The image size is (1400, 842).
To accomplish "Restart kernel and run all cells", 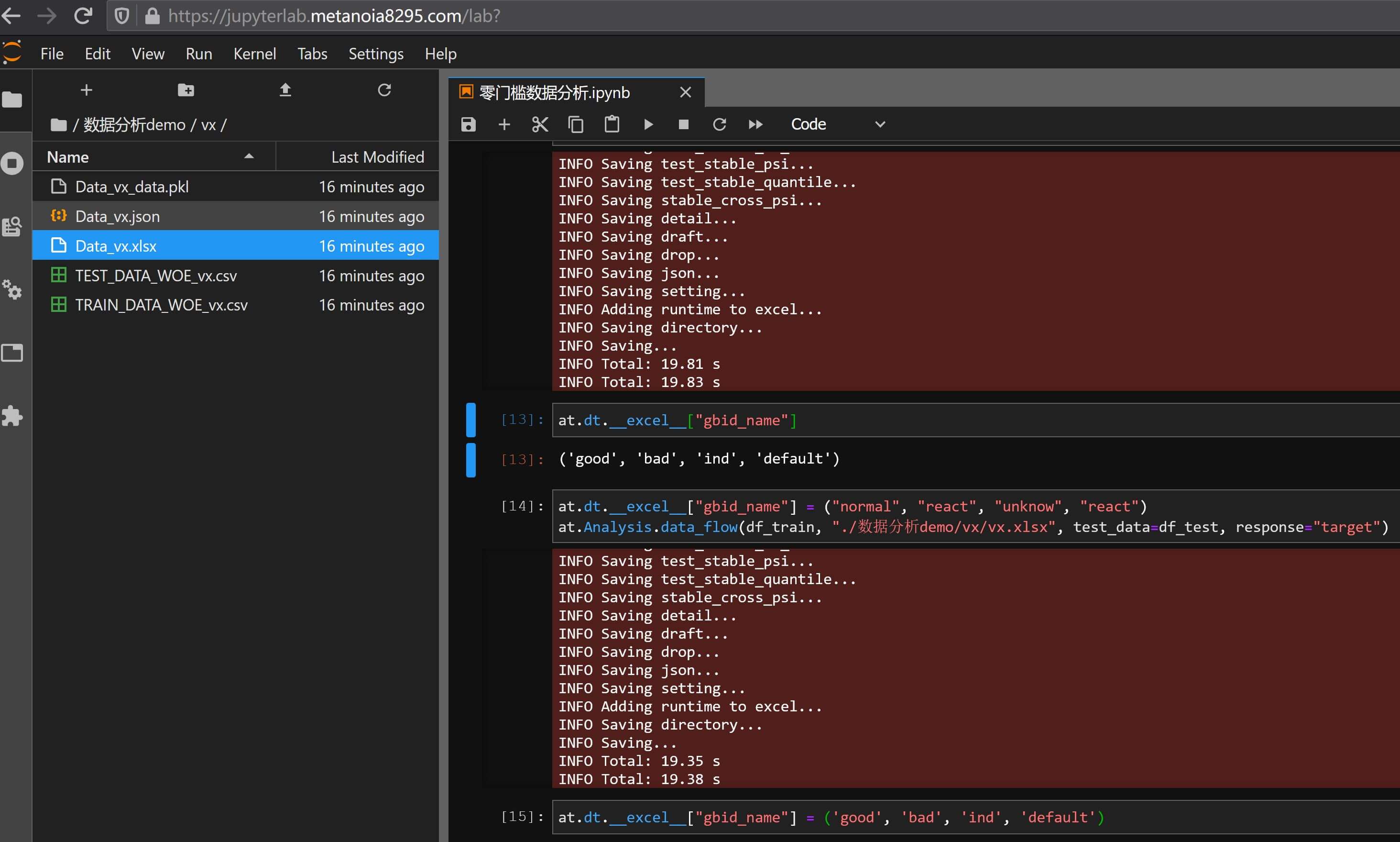I will tap(755, 124).
